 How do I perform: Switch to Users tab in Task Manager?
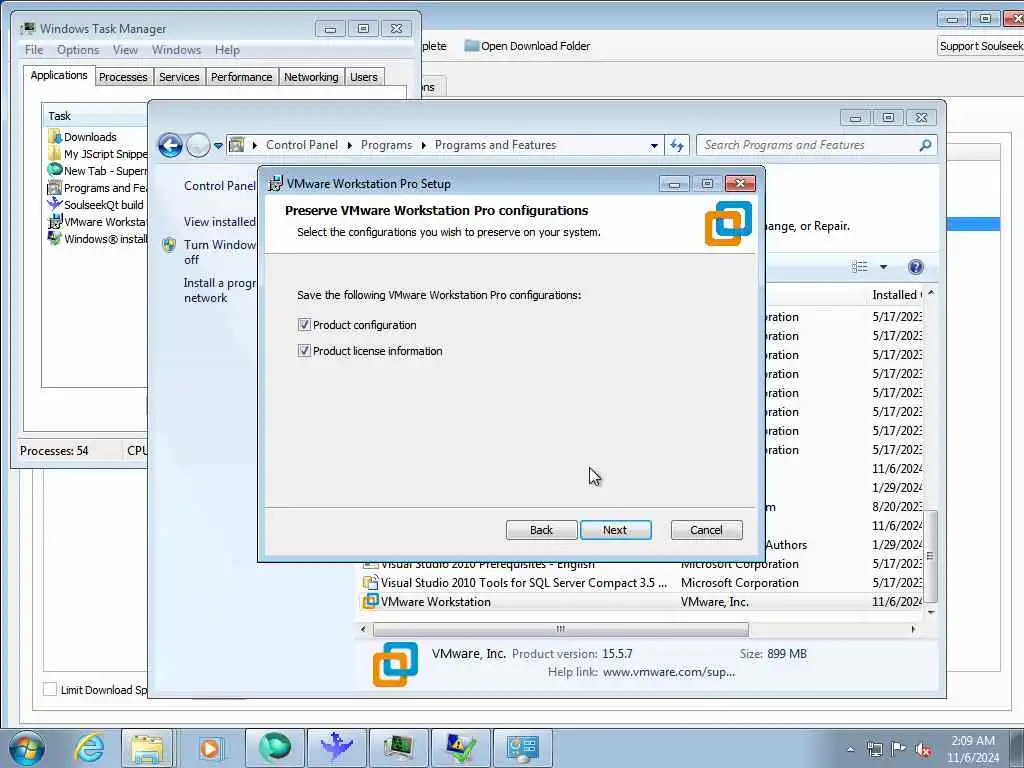click(x=364, y=77)
